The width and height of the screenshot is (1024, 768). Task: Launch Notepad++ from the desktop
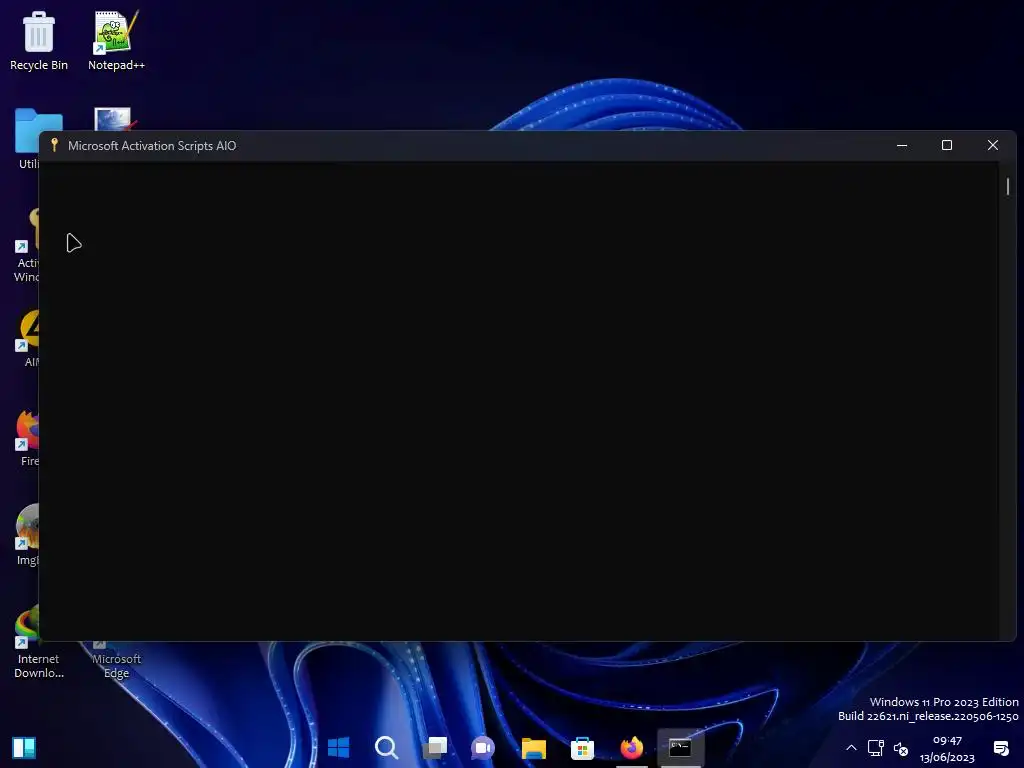coord(116,40)
